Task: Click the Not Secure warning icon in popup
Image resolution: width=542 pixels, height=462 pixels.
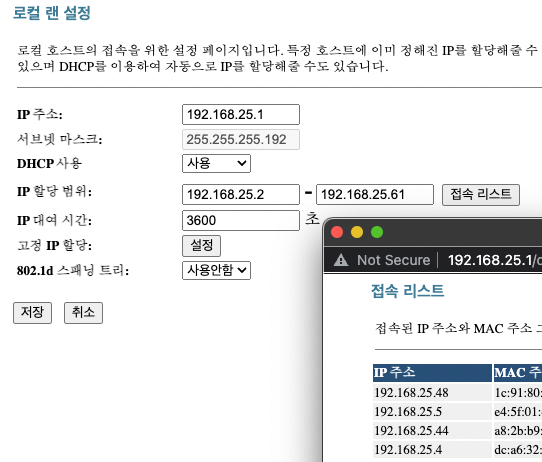Action: (341, 260)
